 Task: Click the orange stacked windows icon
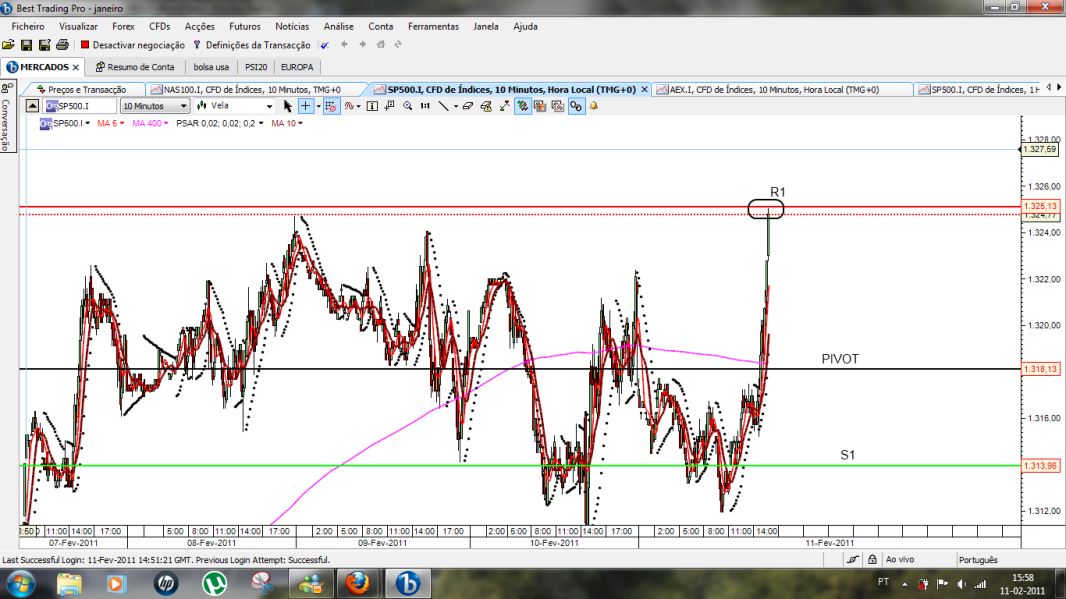click(x=540, y=106)
